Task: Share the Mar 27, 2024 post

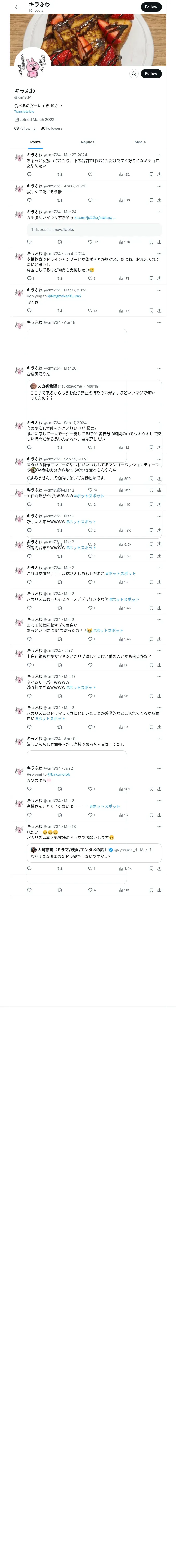Action: pos(159,174)
